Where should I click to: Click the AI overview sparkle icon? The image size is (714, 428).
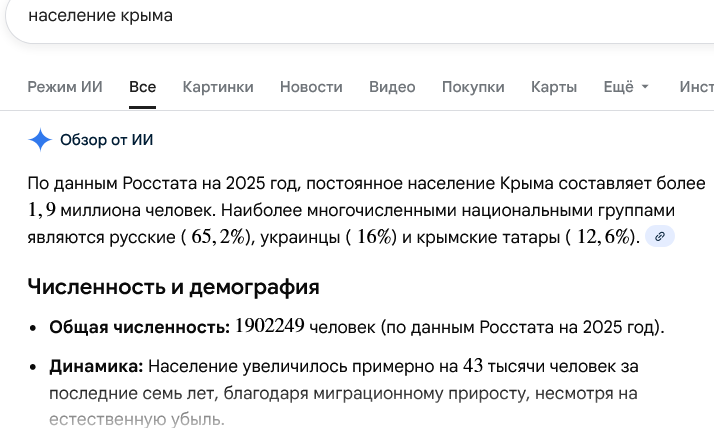point(40,139)
